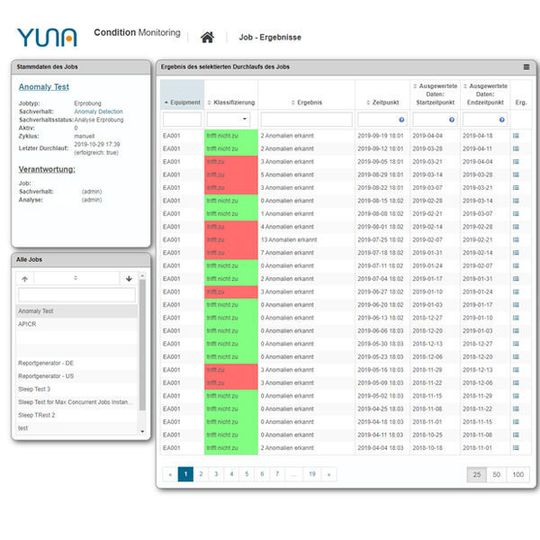Open result details for the 2019-08-08 row

(516, 214)
